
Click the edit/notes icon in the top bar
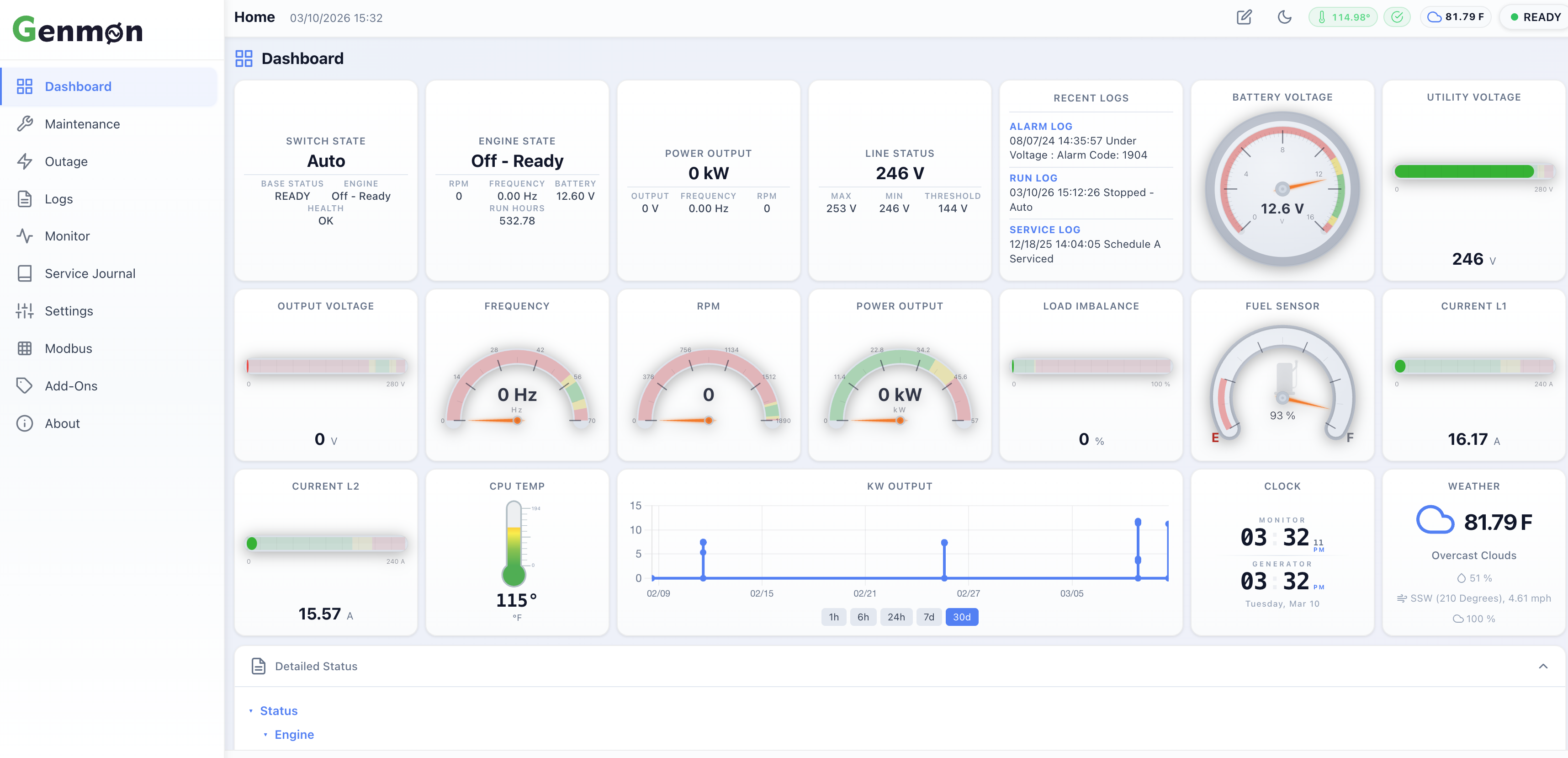1244,17
